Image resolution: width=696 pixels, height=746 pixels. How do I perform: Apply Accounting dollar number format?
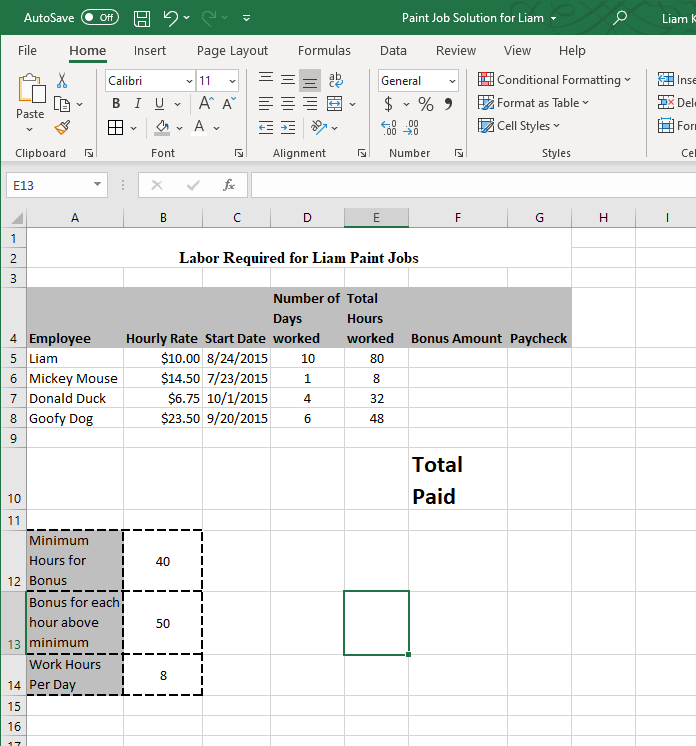[x=389, y=104]
